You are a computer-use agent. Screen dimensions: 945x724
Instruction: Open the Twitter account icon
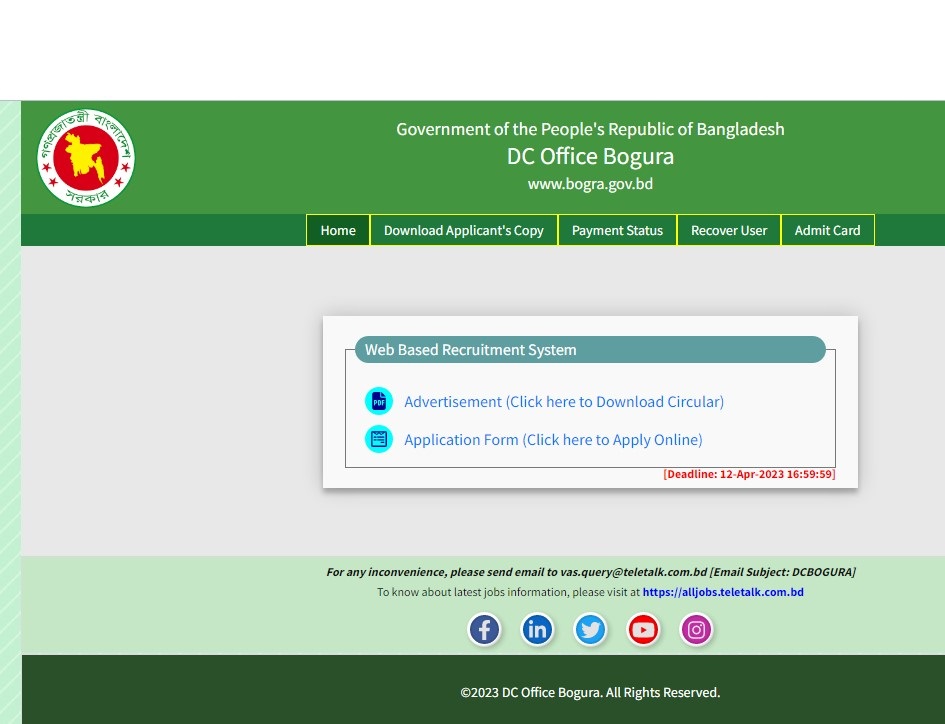tap(590, 629)
